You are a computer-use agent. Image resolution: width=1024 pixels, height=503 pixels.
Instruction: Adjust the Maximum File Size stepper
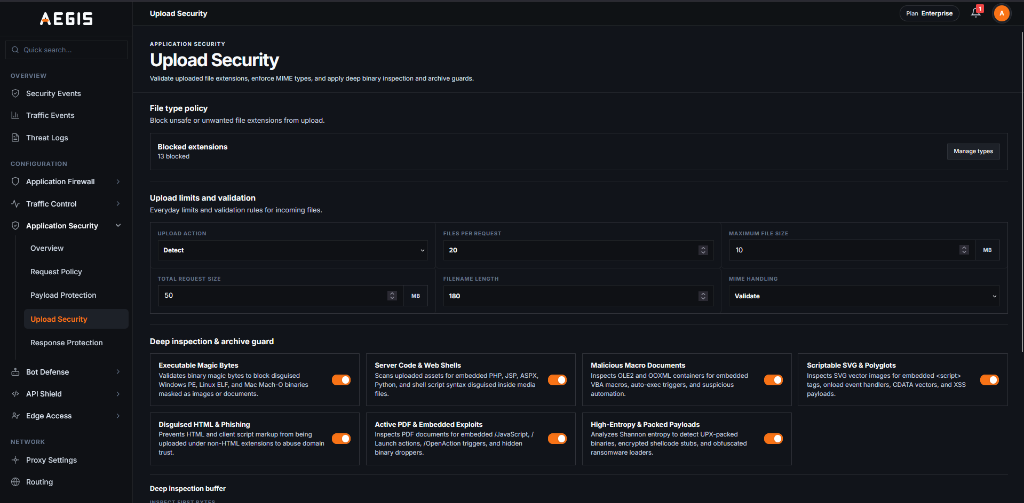point(964,250)
